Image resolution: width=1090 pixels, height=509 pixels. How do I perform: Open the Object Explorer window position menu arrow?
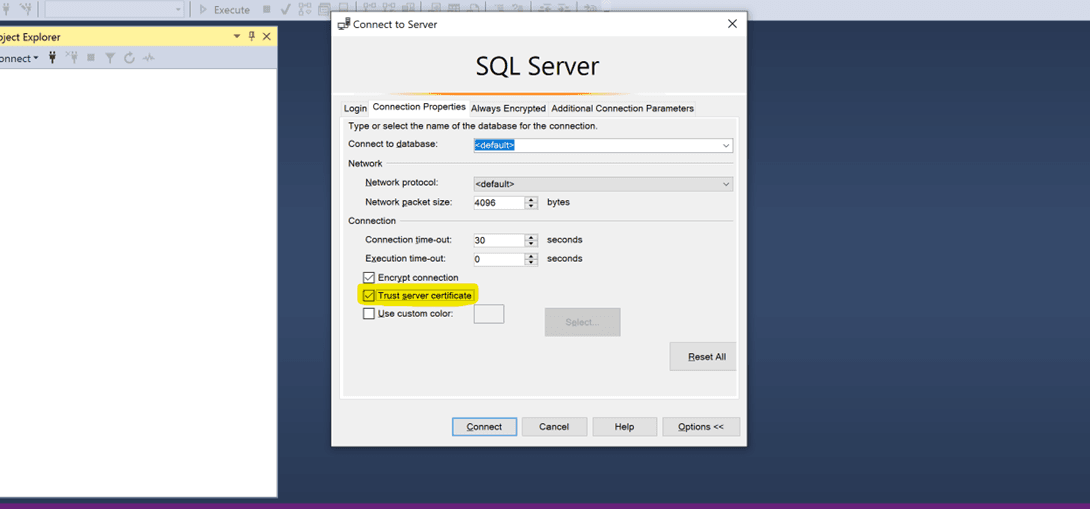click(x=236, y=37)
